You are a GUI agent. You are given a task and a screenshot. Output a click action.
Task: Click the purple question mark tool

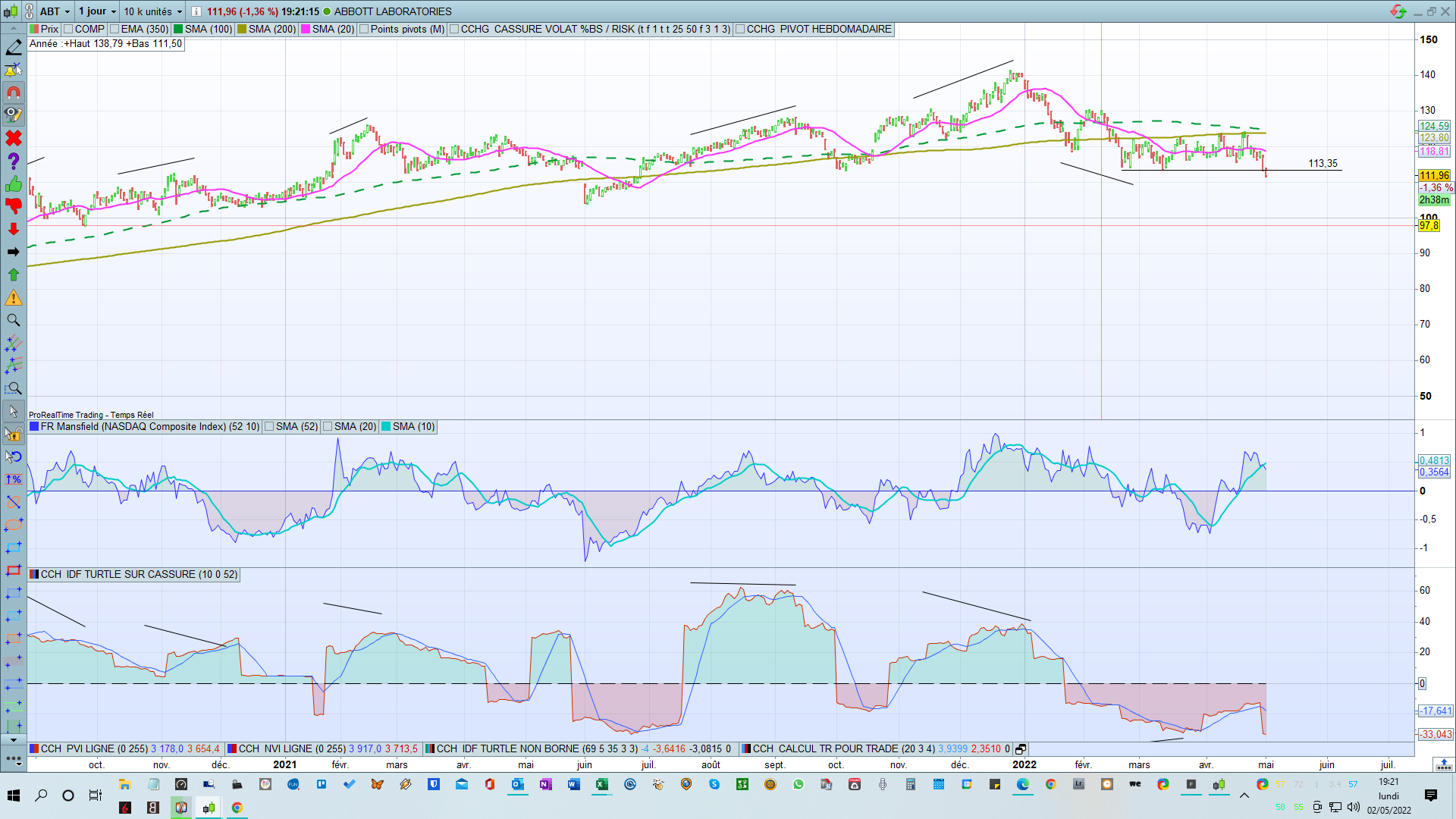point(14,161)
